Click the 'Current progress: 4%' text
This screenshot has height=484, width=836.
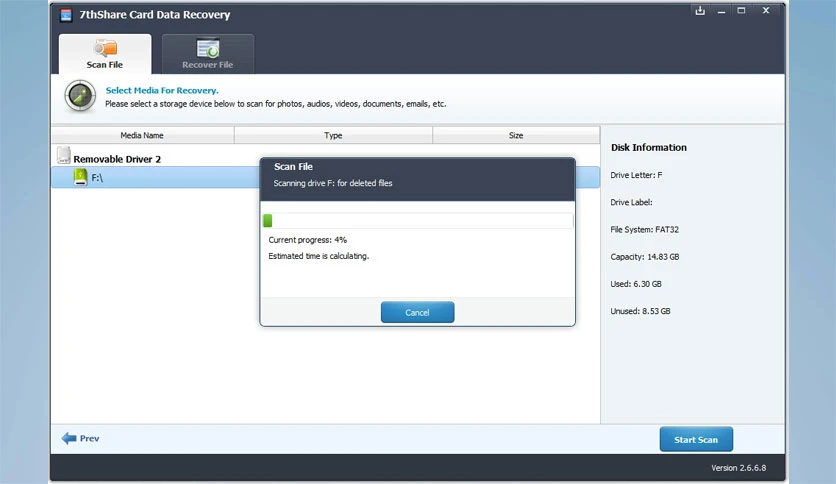[x=308, y=240]
